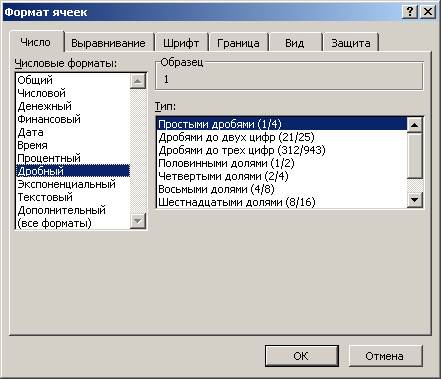This screenshot has height=379, width=441.
Task: Select the Общий number format
Action: pyautogui.click(x=73, y=80)
